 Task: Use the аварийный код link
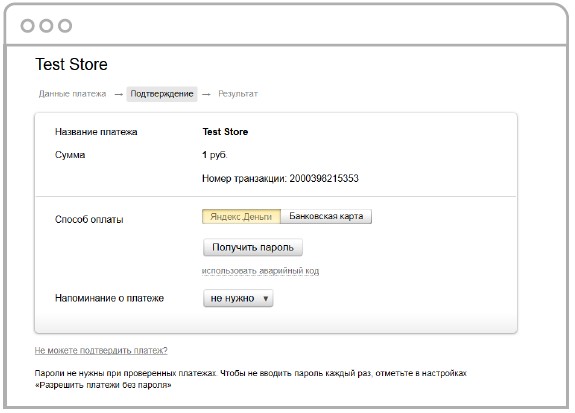coord(260,271)
